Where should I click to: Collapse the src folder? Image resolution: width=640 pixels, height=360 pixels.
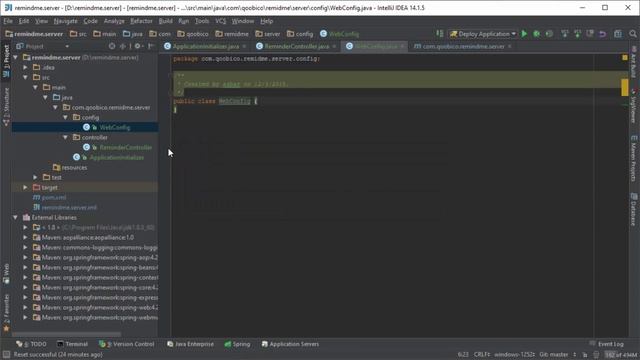coord(25,77)
